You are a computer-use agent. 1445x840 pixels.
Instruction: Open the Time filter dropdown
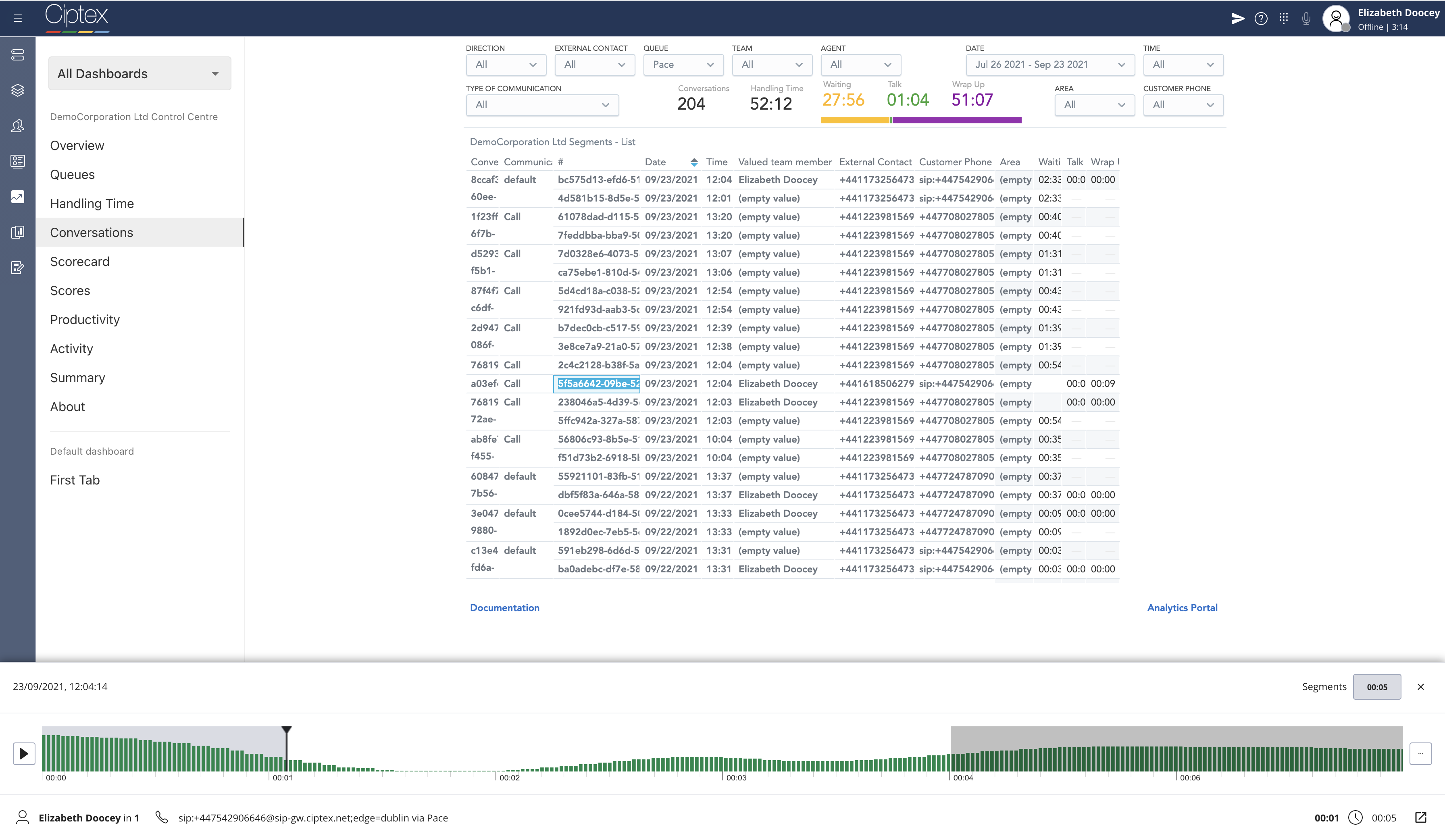coord(1183,65)
